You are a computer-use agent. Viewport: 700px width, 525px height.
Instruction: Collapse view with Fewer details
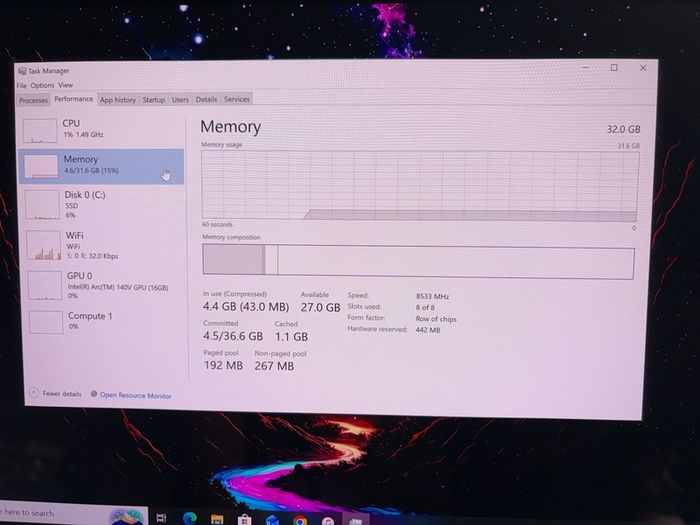(x=55, y=393)
